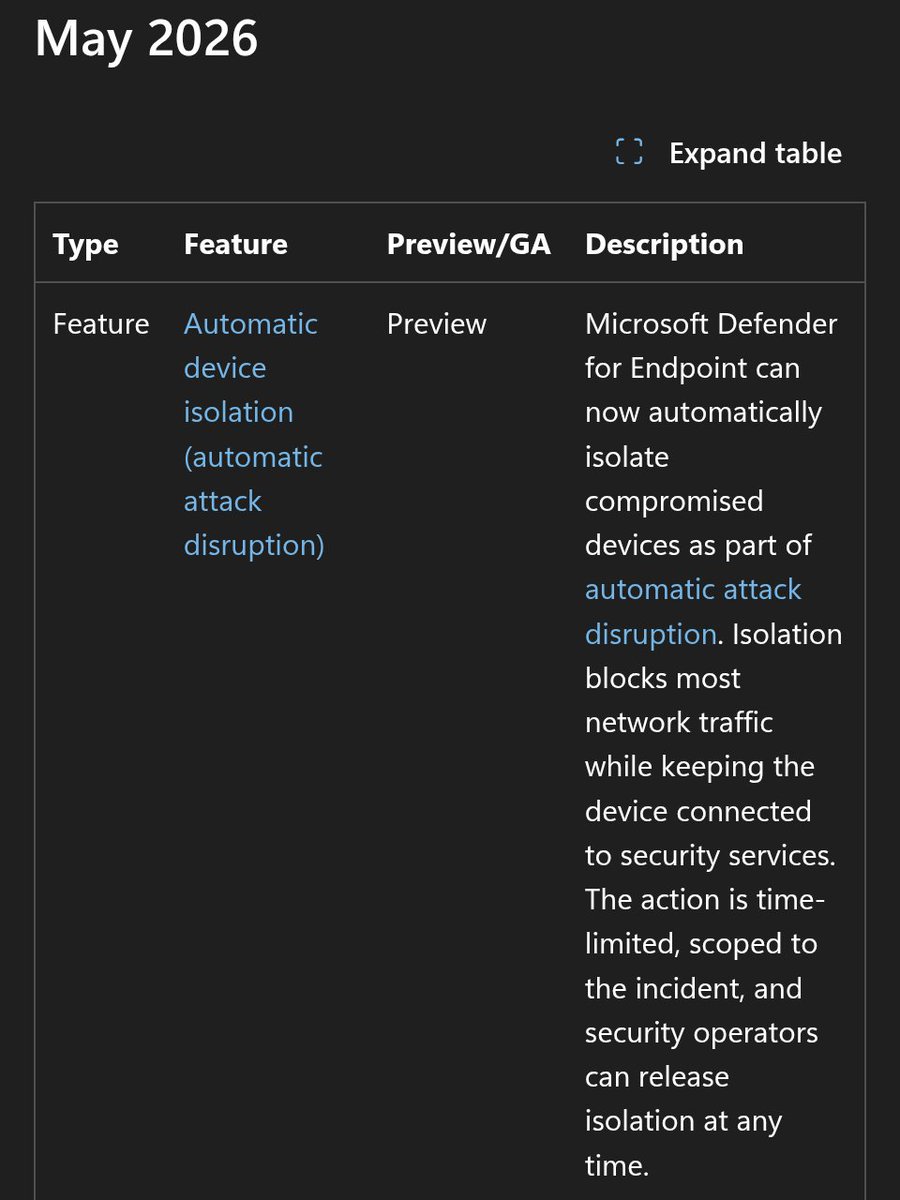This screenshot has width=900, height=1200.
Task: Click the Feature column header
Action: (236, 244)
